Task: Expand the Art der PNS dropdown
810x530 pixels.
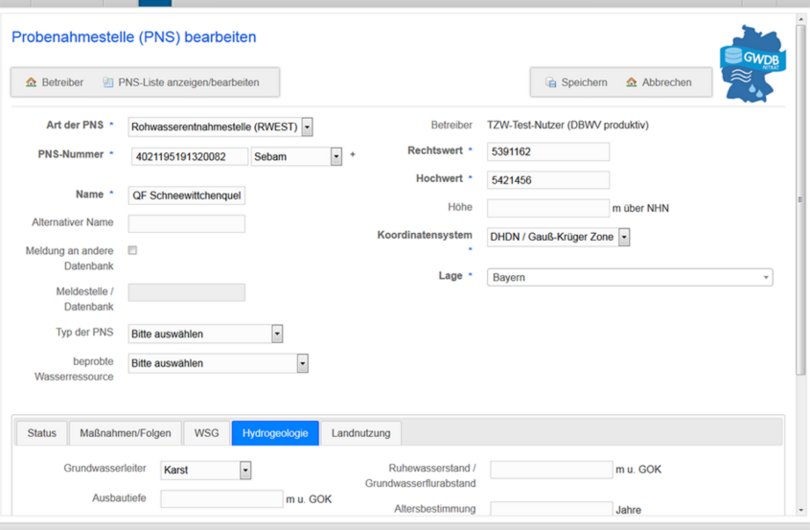Action: (x=307, y=127)
